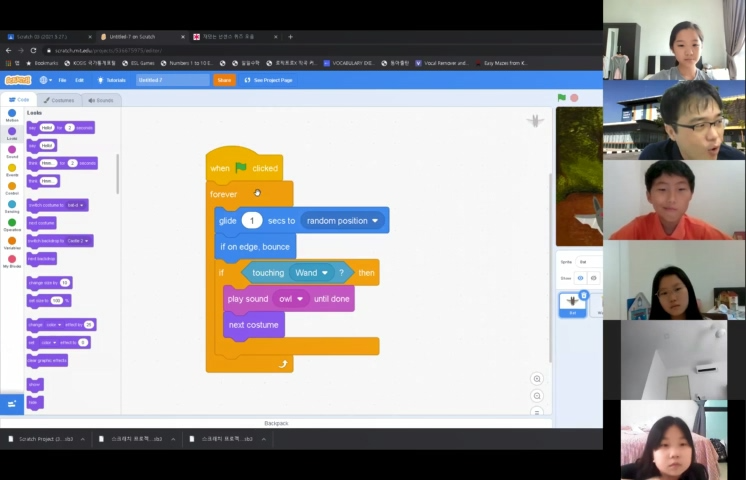This screenshot has height=480, width=746.
Task: Switch to browser tab Scratch 03
Action: click(47, 37)
